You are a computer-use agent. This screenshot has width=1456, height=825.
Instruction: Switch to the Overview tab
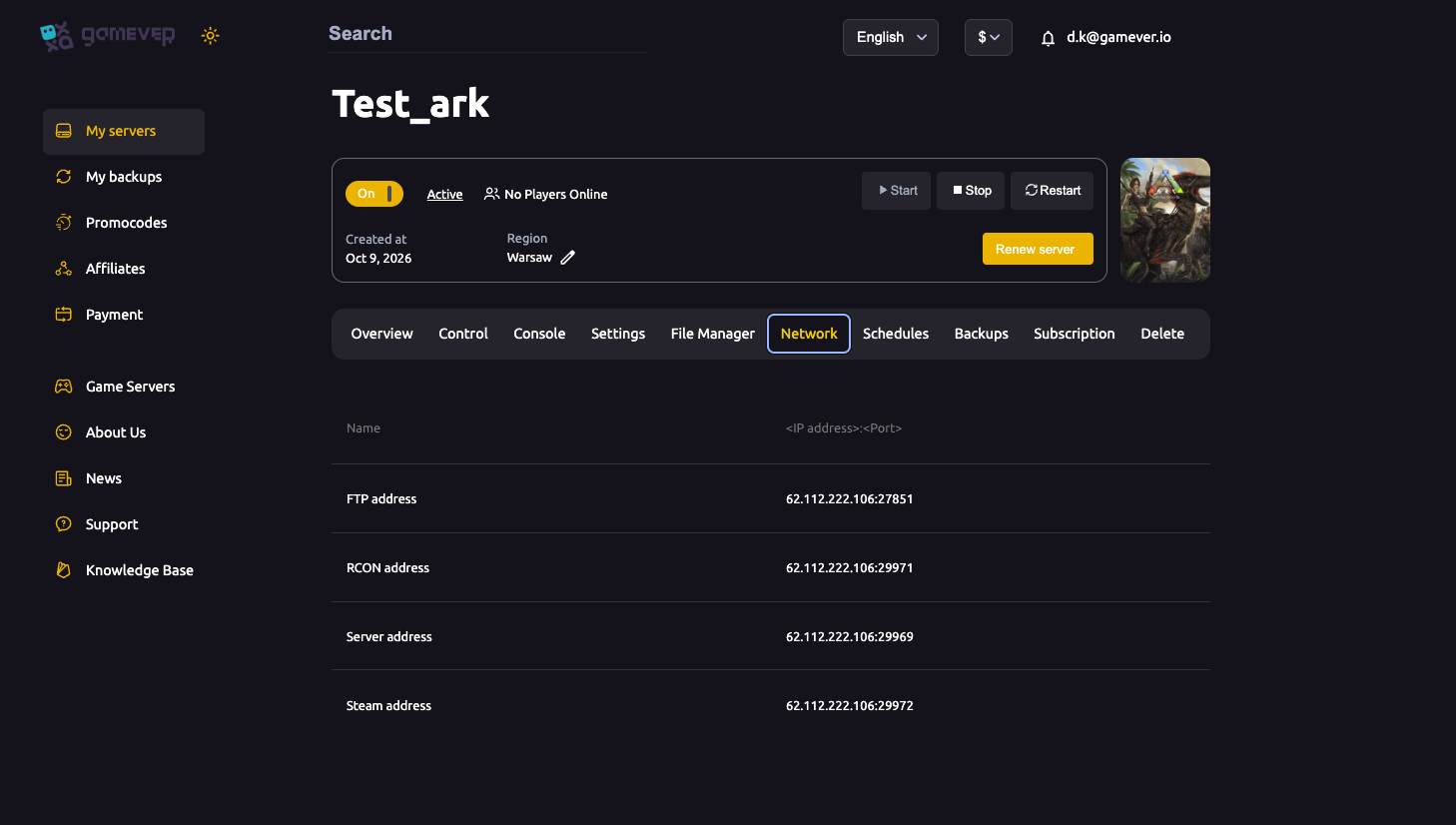[381, 334]
